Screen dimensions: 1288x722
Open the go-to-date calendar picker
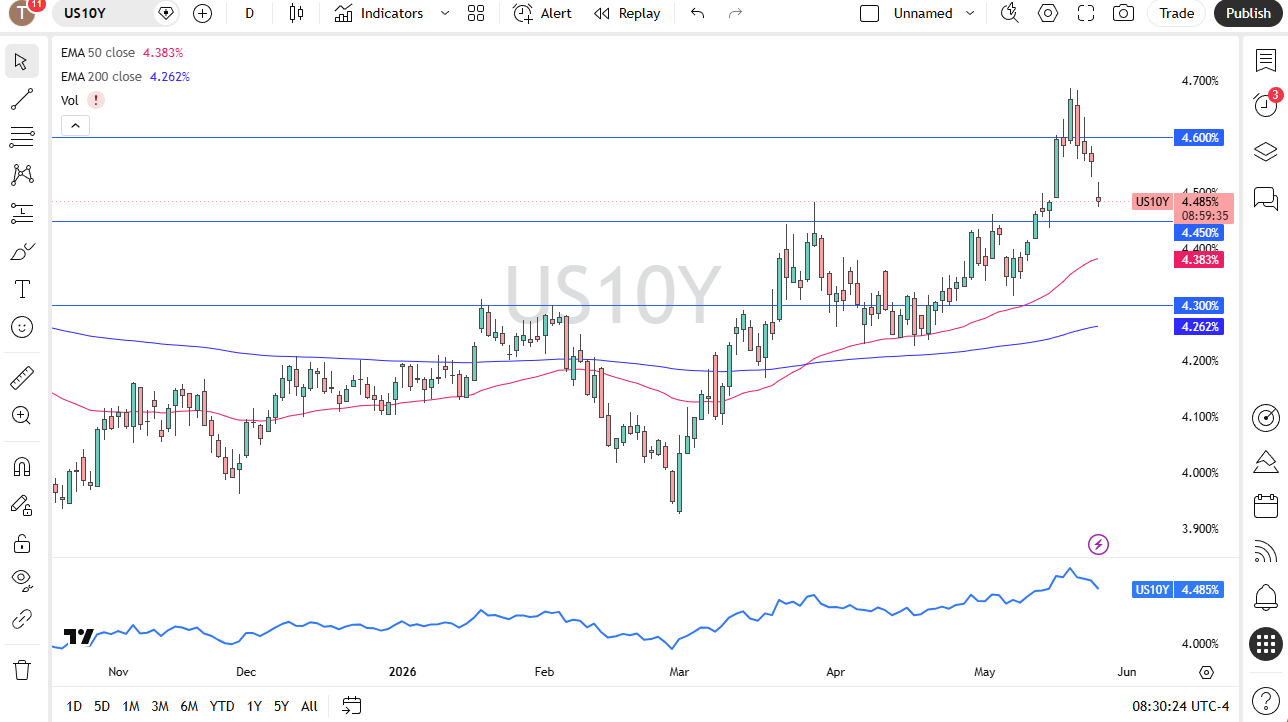(351, 706)
